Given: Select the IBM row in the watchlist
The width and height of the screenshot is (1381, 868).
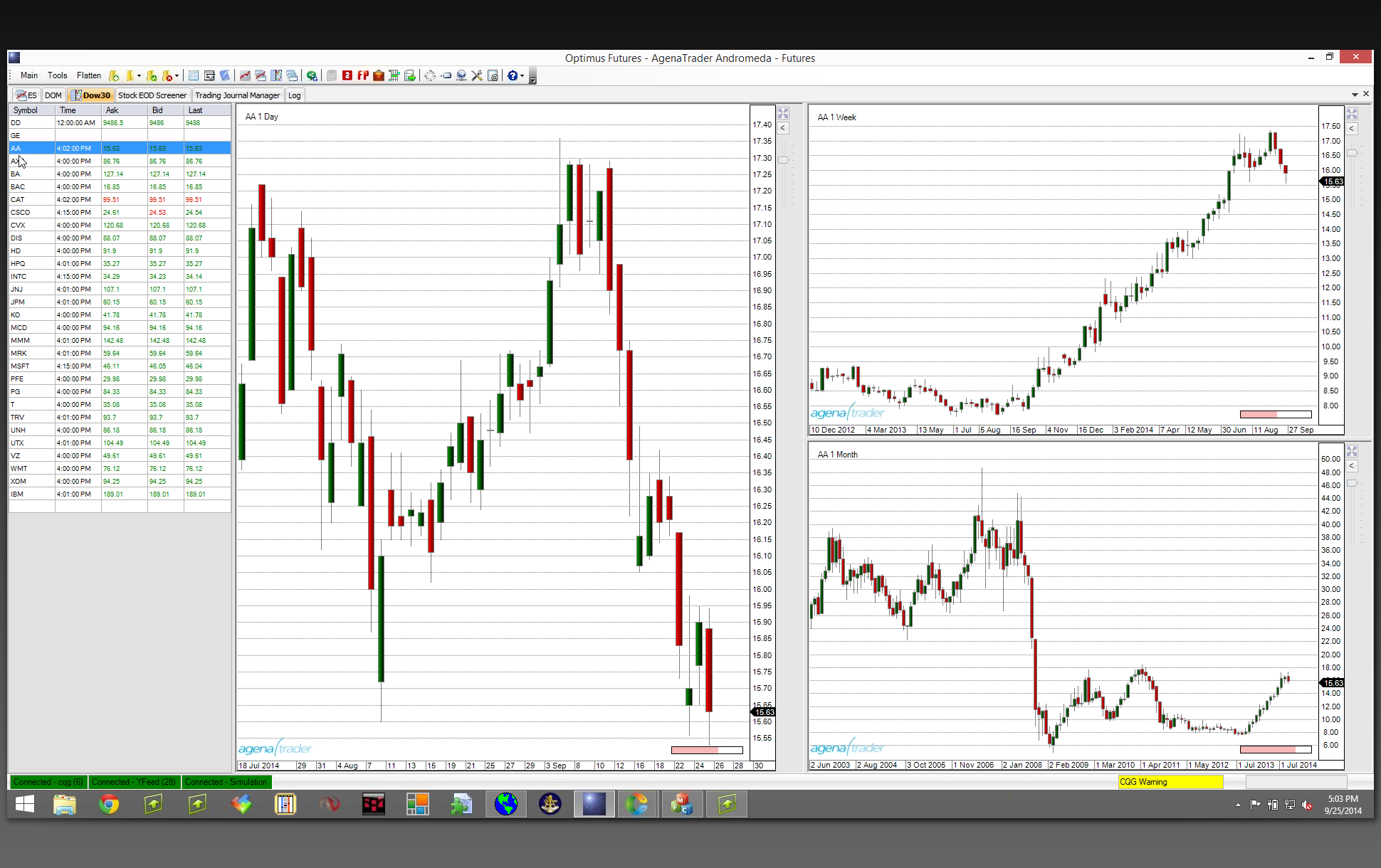Looking at the screenshot, I should (x=120, y=494).
